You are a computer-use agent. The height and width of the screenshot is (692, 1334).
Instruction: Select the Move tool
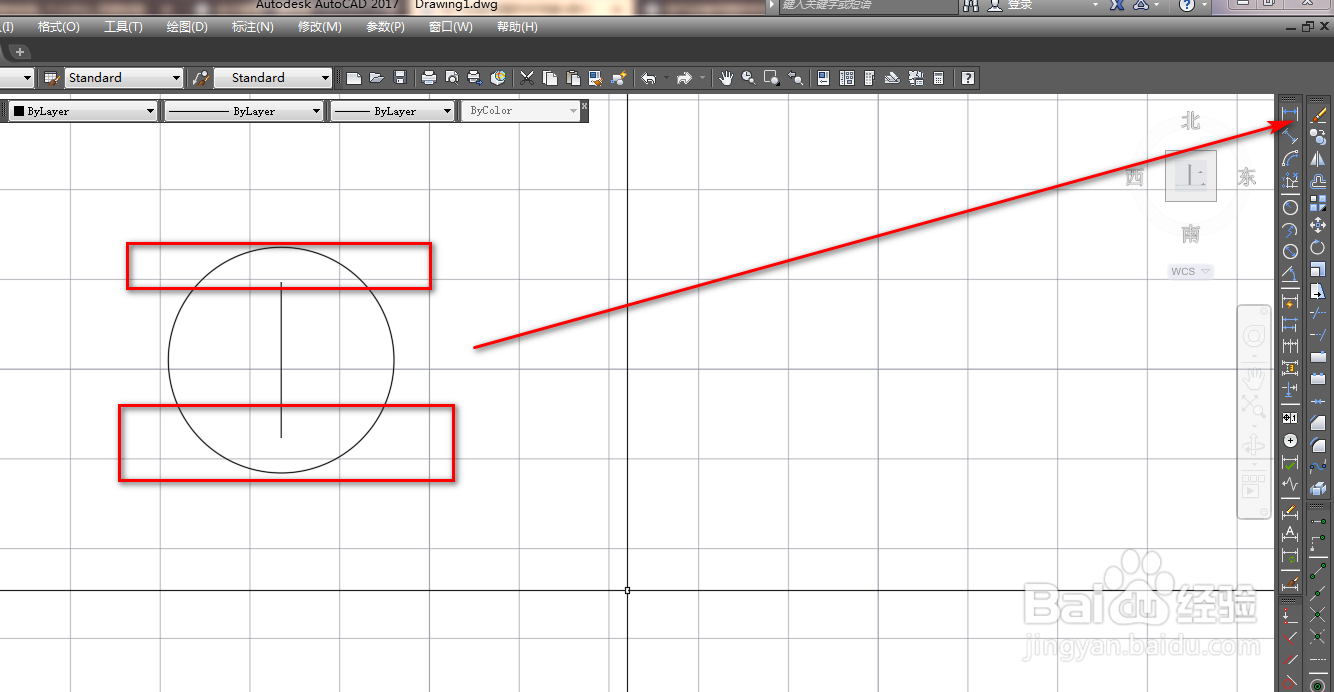pyautogui.click(x=1317, y=225)
